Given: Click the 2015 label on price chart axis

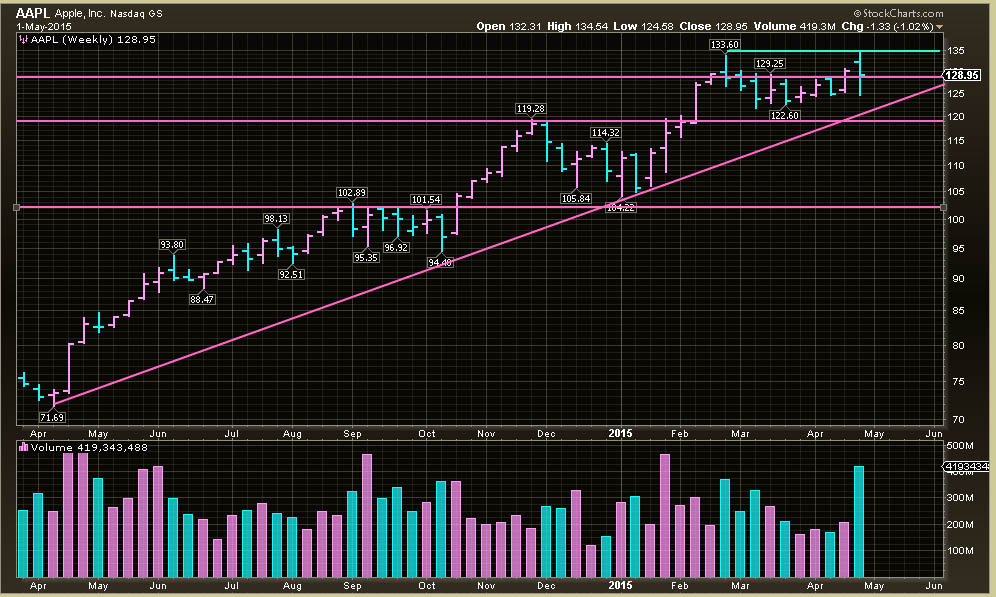Looking at the screenshot, I should 620,433.
